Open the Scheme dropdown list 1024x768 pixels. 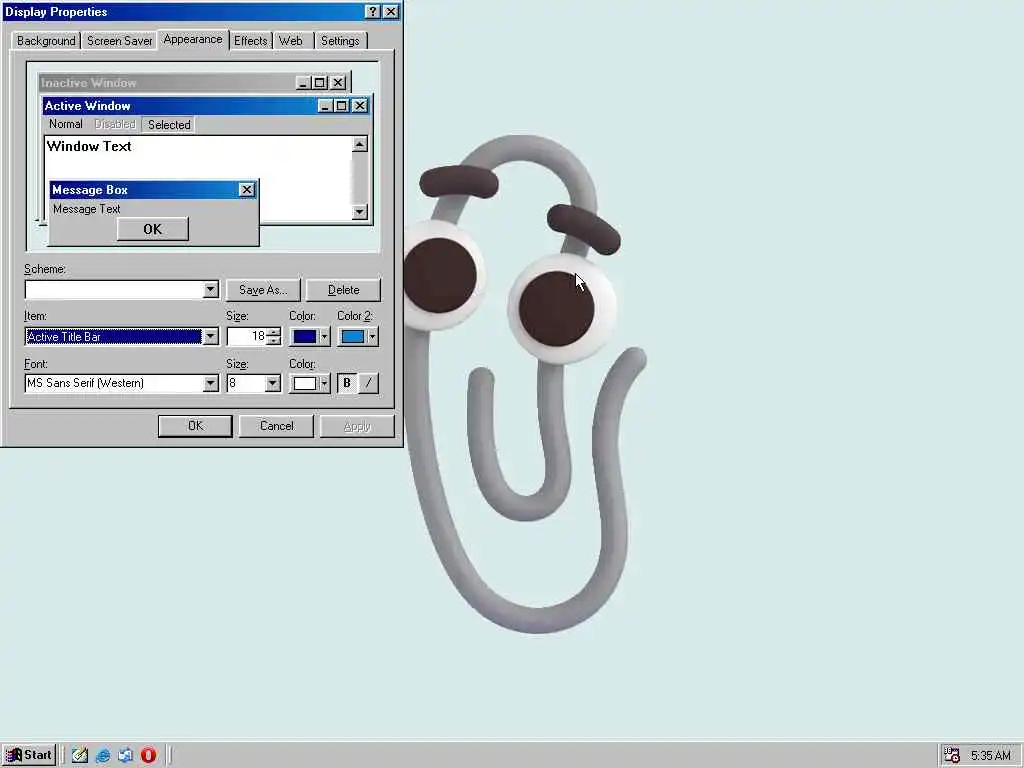pyautogui.click(x=210, y=289)
